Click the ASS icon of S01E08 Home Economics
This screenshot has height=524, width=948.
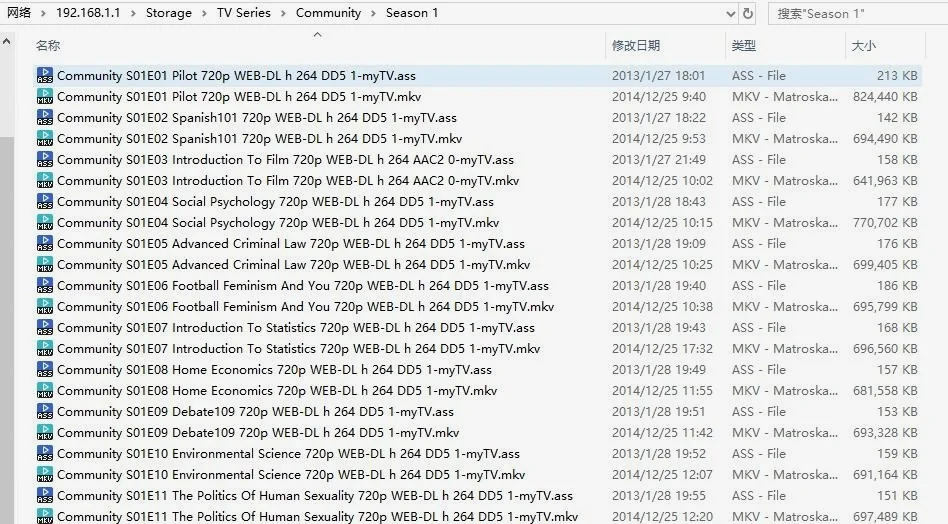point(45,369)
